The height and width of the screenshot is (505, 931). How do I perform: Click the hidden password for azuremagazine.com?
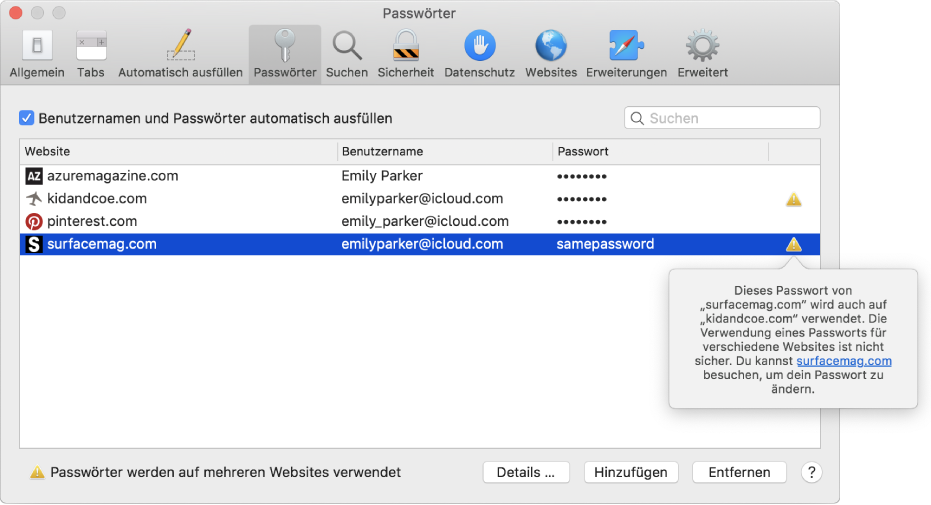coord(582,176)
